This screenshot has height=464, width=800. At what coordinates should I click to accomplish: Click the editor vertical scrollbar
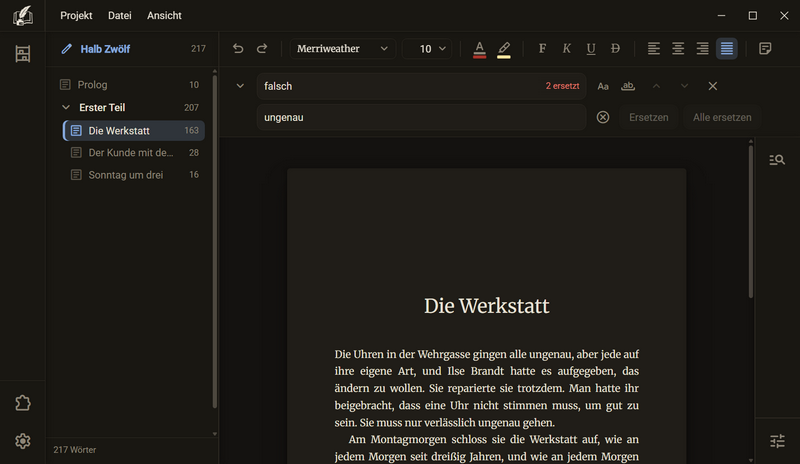pyautogui.click(x=751, y=221)
